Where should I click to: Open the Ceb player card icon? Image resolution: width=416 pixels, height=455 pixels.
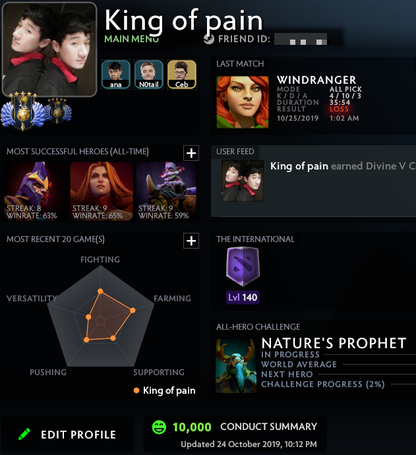click(182, 75)
